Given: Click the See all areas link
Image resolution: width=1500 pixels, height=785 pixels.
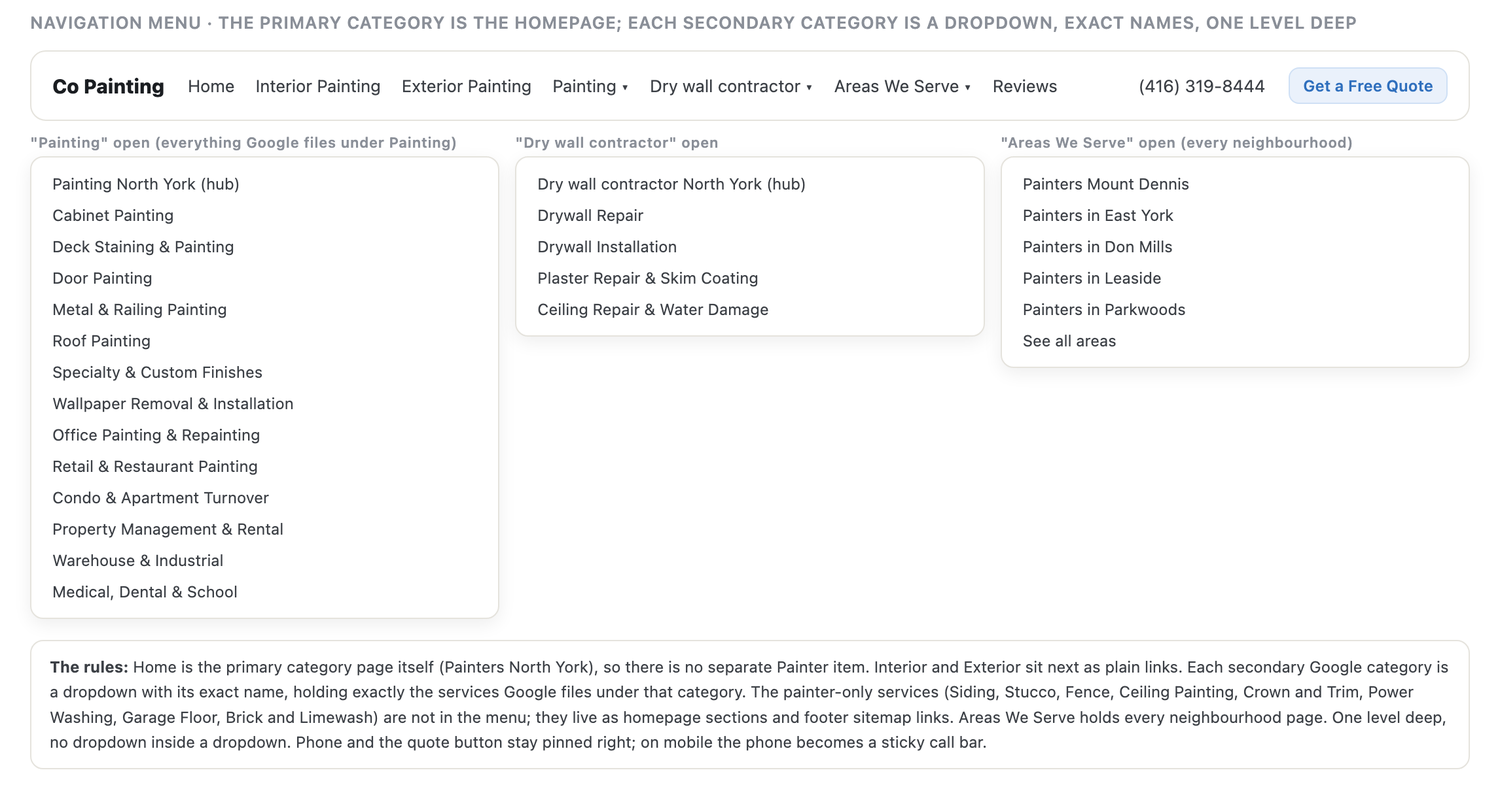Looking at the screenshot, I should (1069, 341).
